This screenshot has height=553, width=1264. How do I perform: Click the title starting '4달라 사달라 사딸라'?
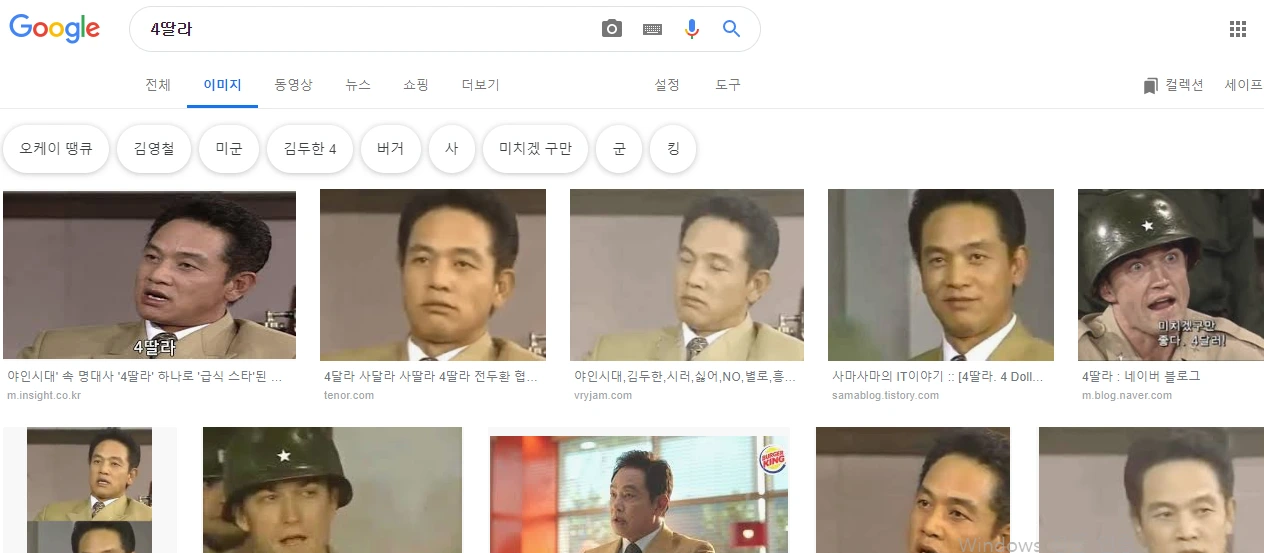tap(431, 377)
